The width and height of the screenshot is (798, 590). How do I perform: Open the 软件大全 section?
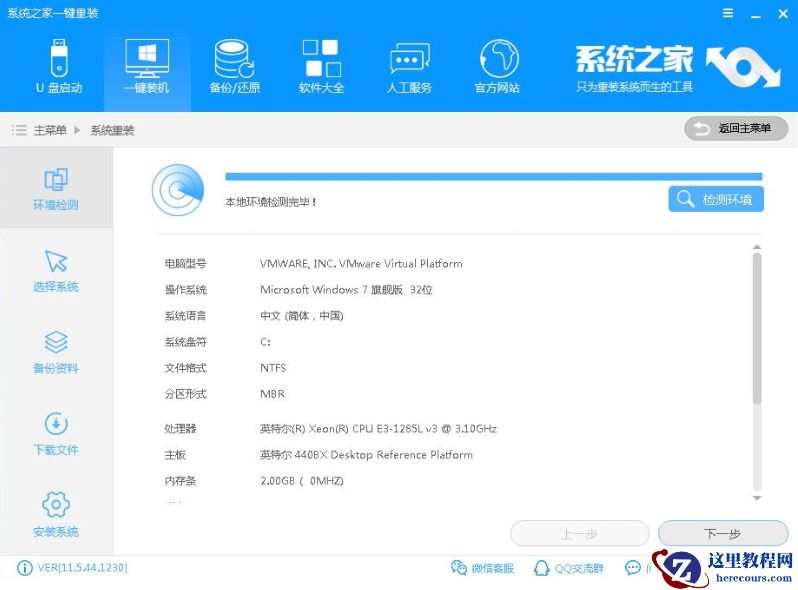pyautogui.click(x=322, y=66)
